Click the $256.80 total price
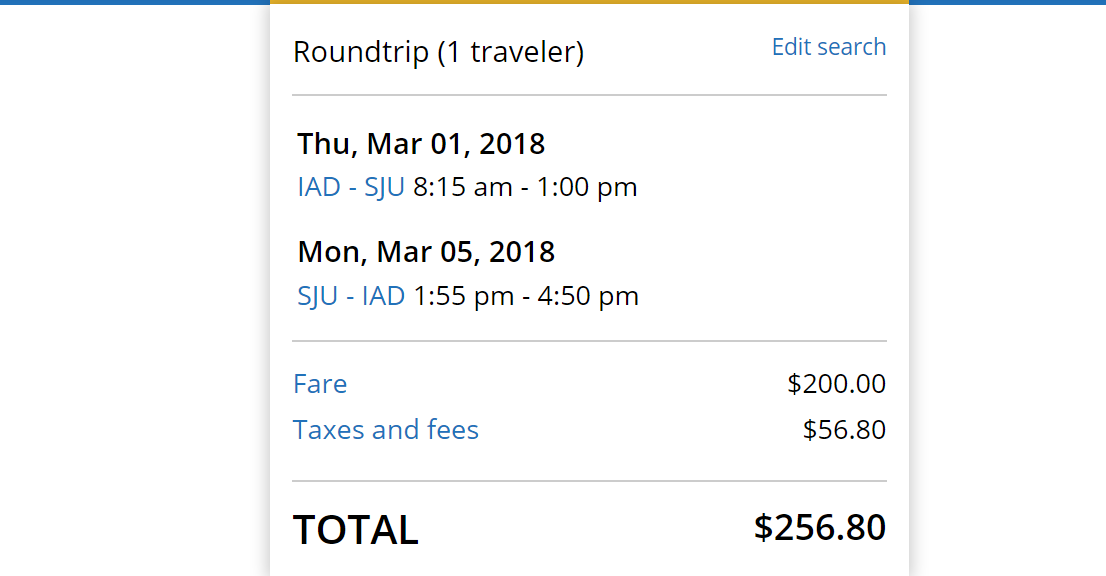 820,528
